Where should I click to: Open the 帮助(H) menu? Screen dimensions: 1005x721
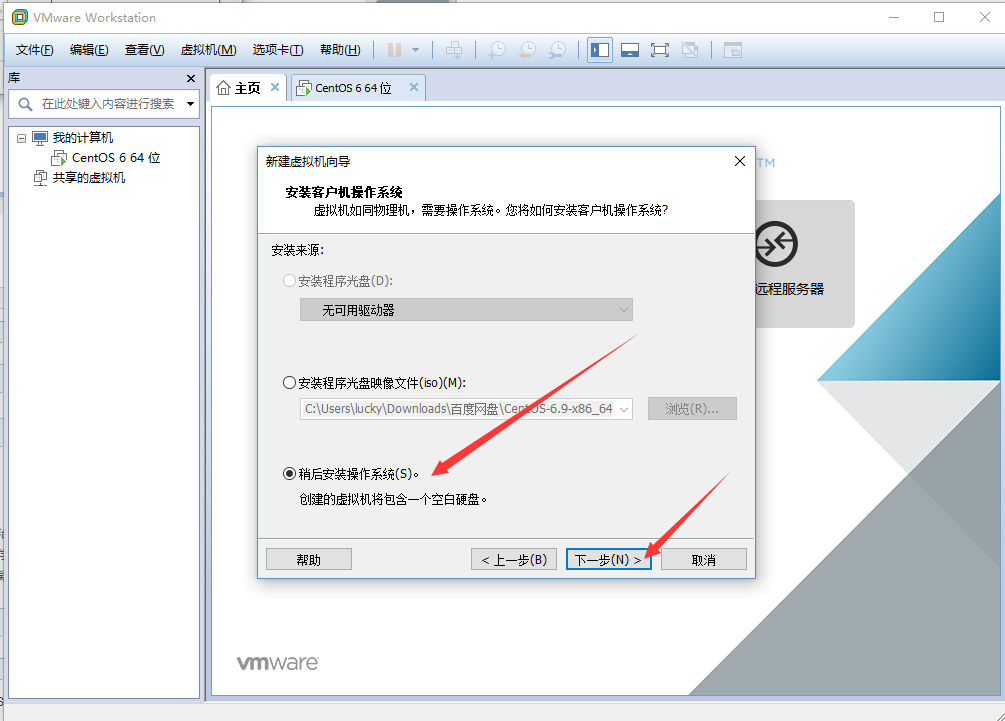[x=340, y=50]
